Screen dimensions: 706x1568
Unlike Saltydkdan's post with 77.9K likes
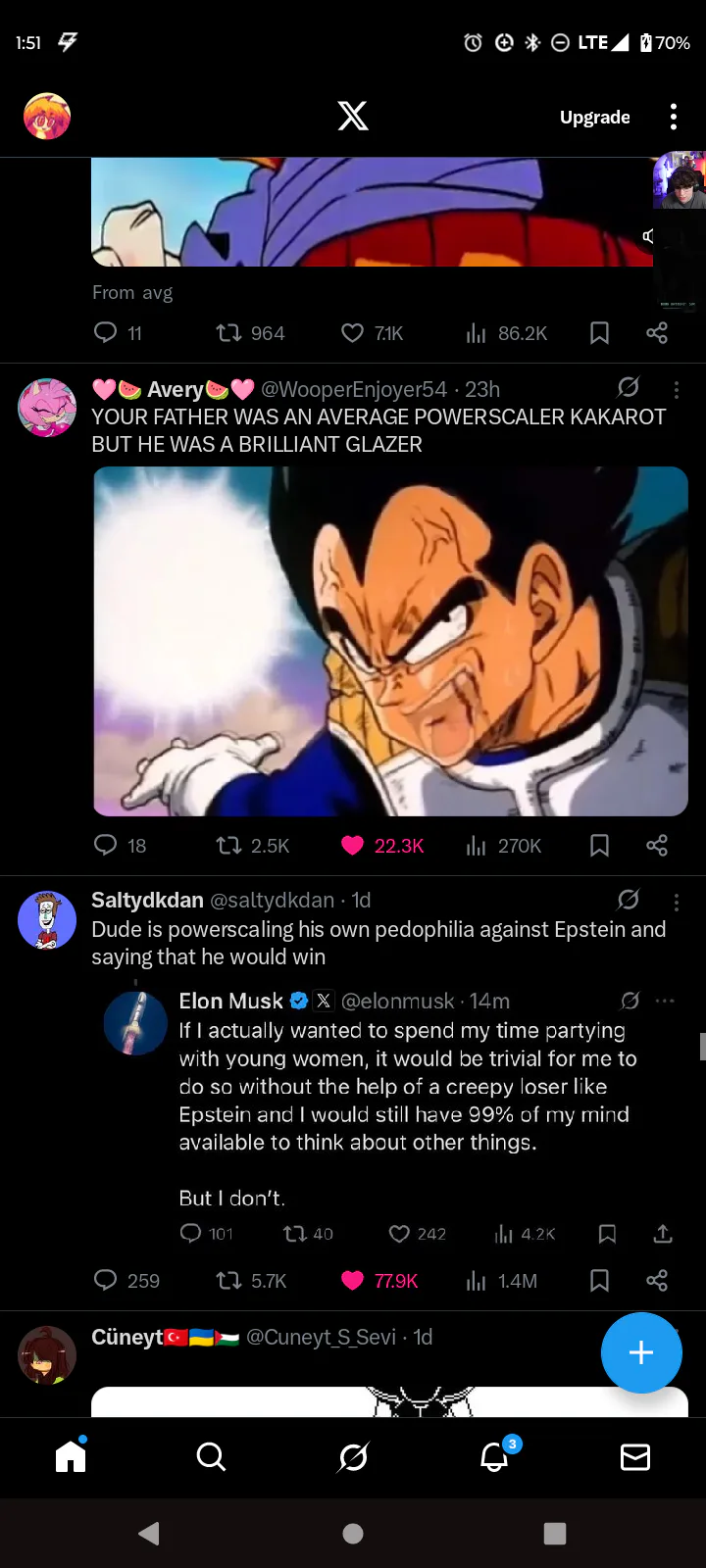point(353,1281)
